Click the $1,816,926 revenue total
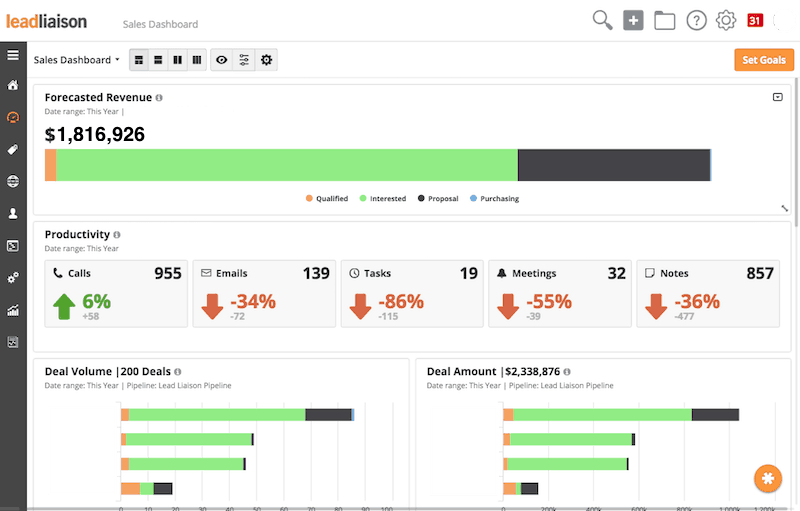 click(x=95, y=135)
